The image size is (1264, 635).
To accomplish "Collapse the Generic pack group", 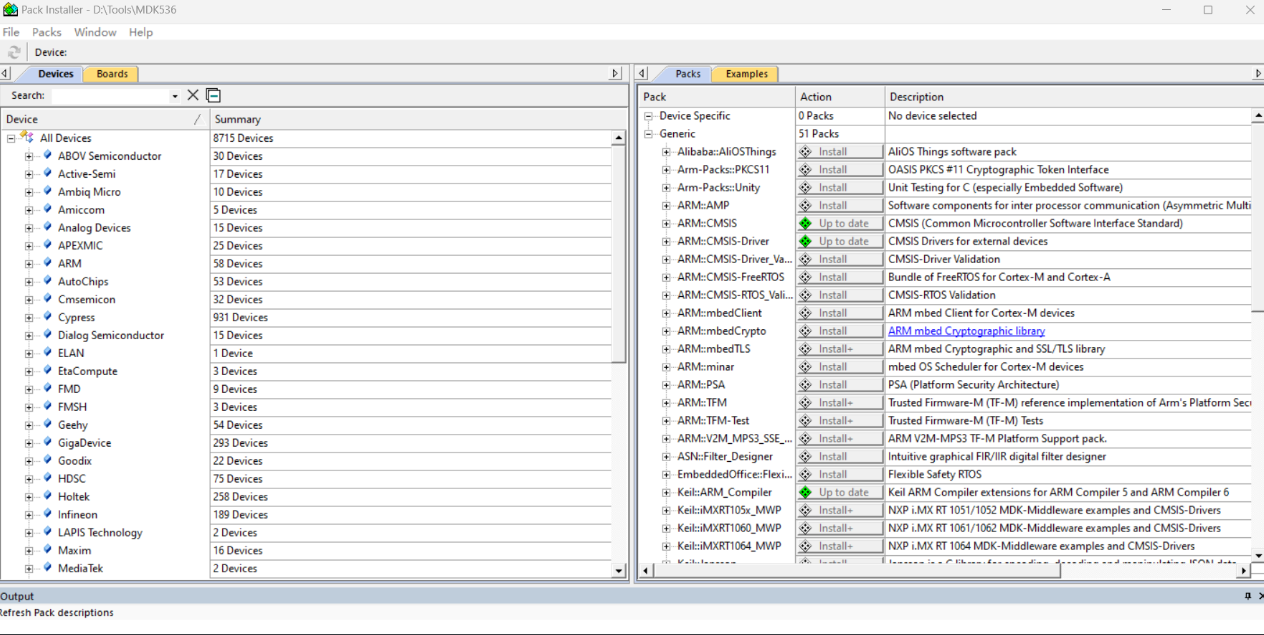I will [648, 134].
